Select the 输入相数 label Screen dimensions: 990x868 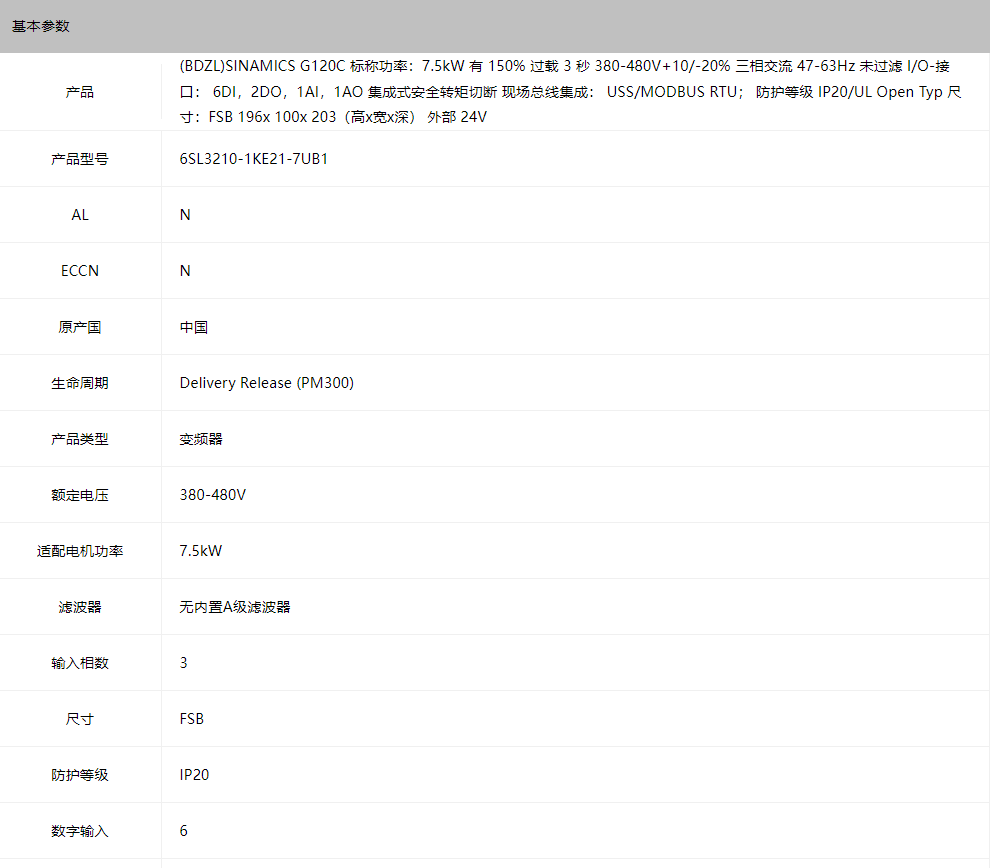pos(80,663)
